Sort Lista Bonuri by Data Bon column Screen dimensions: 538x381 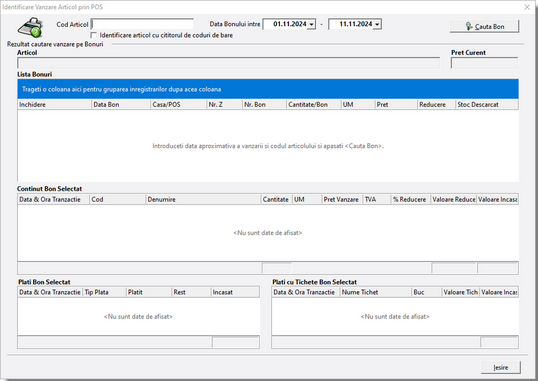click(x=121, y=105)
